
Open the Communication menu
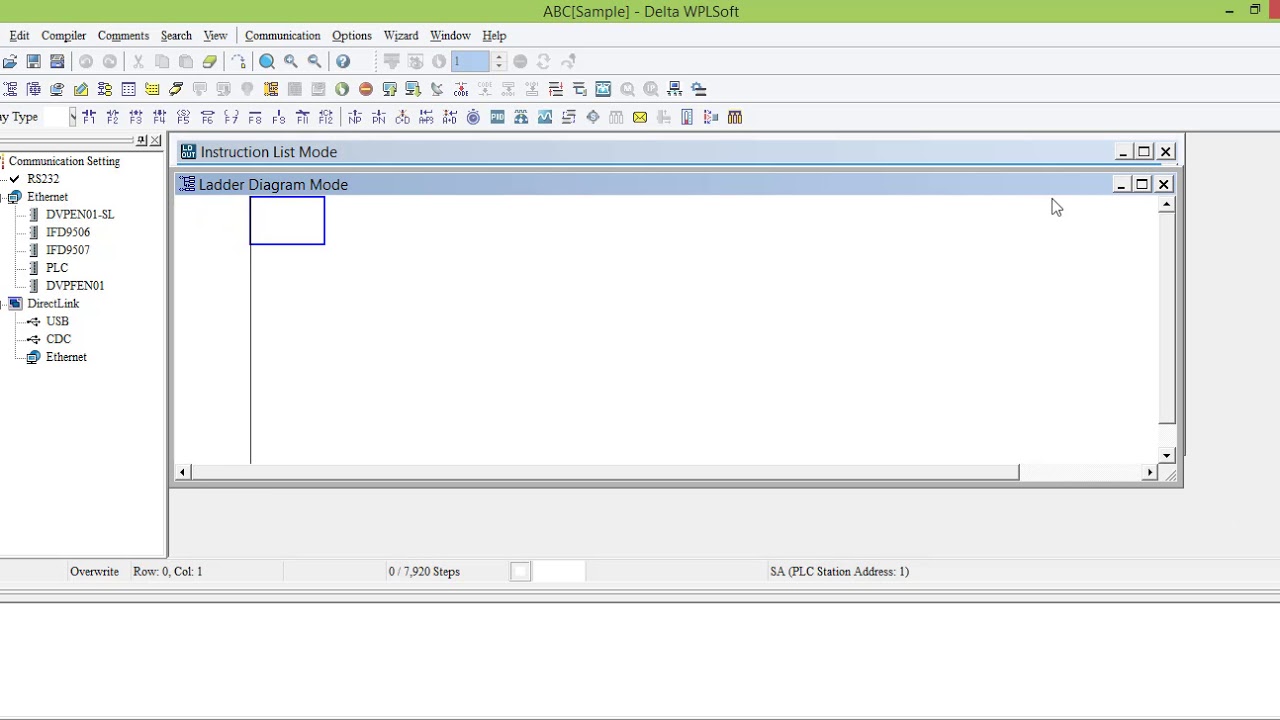282,35
